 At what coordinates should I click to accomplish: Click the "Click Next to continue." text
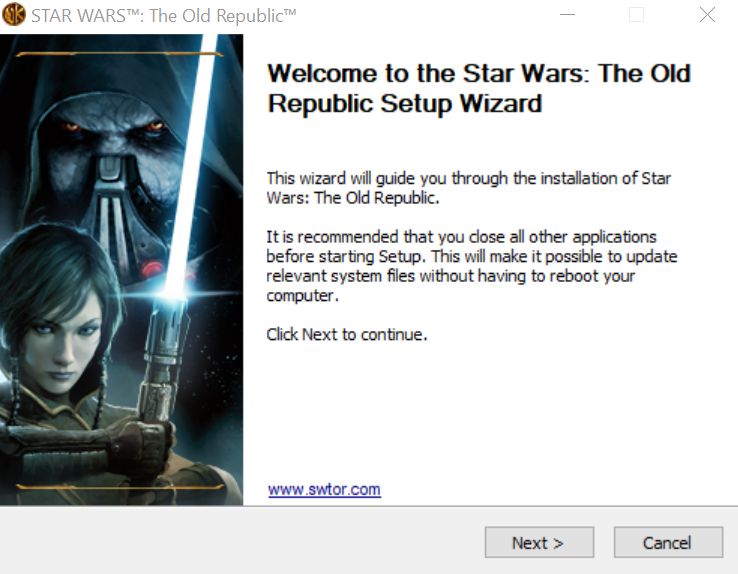point(347,334)
